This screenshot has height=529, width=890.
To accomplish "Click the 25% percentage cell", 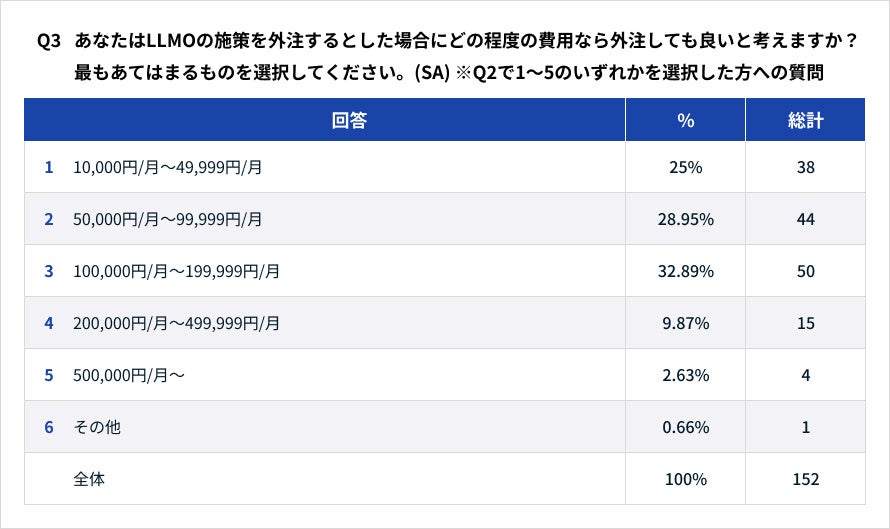I will pos(685,167).
